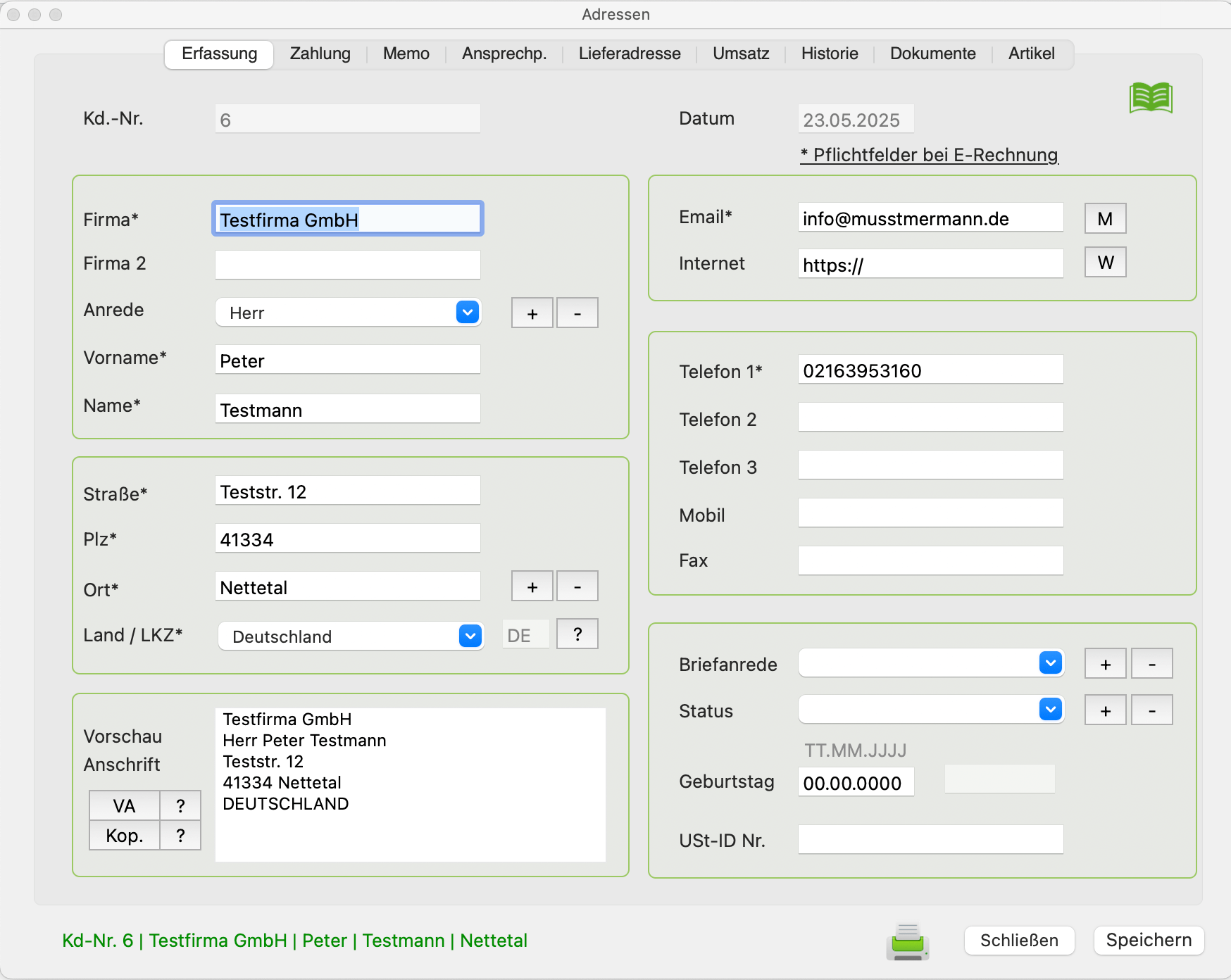Go to the Lieferadresse tab
1231x980 pixels.
pyautogui.click(x=630, y=54)
